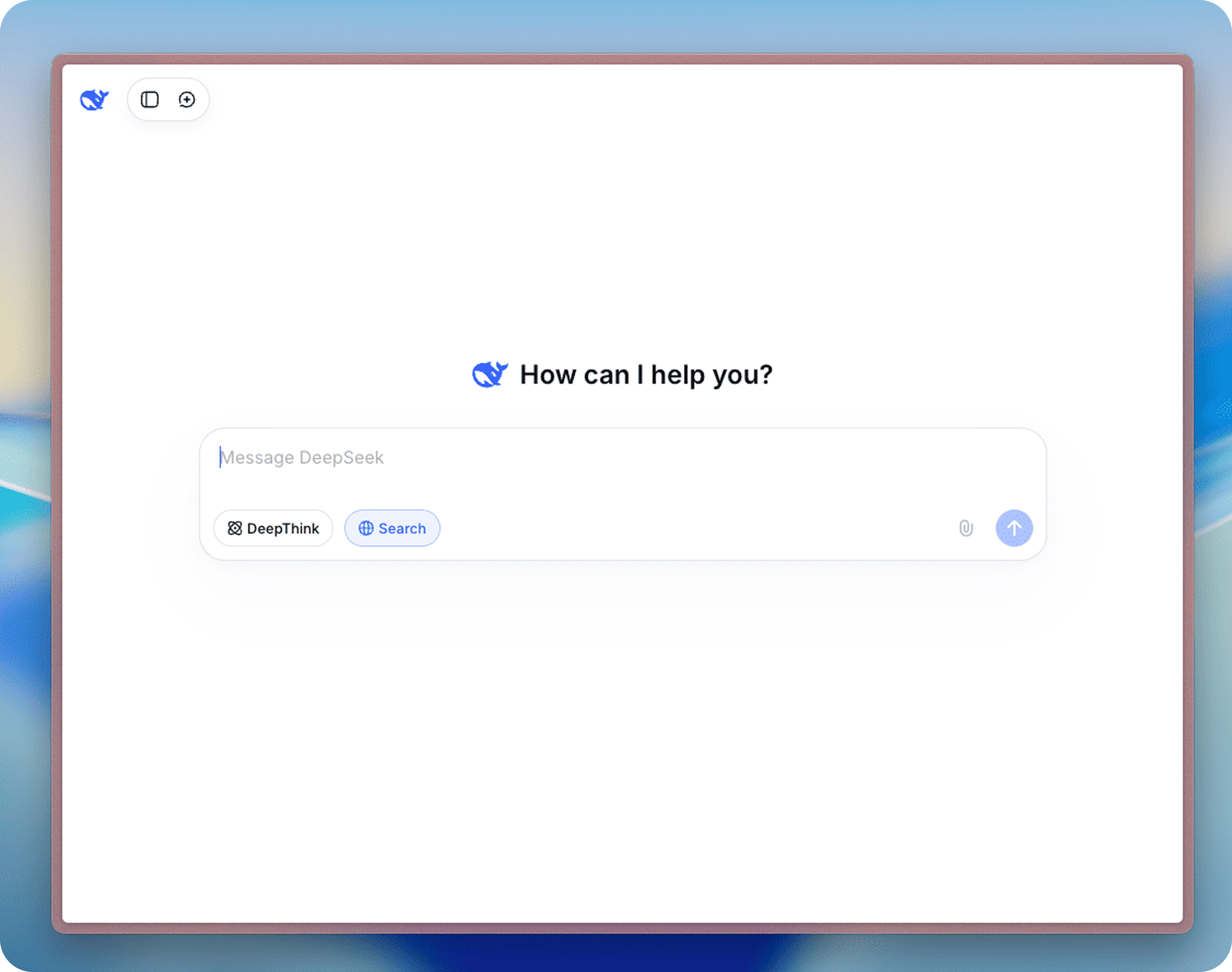
Task: Click the whale icon beside the greeting text
Action: pyautogui.click(x=491, y=374)
